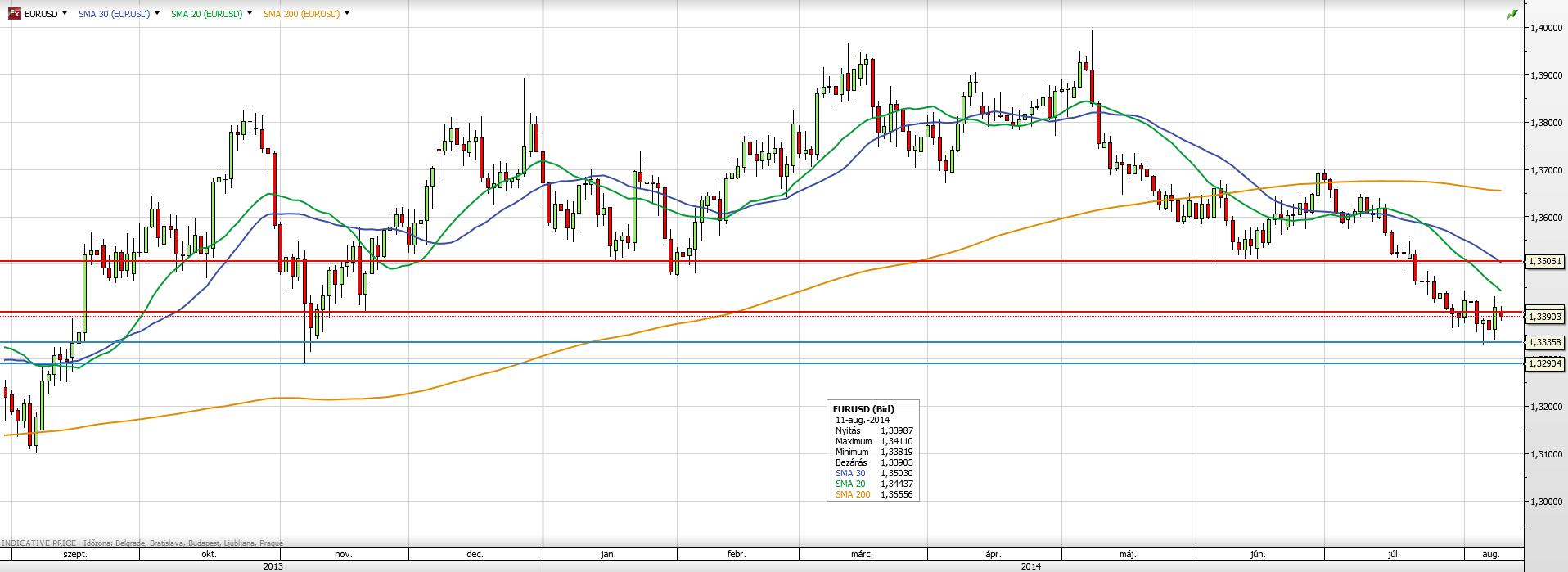Open the SMA 20 (EURUSD) dropdown arrow
This screenshot has width=1568, height=572.
(250, 14)
